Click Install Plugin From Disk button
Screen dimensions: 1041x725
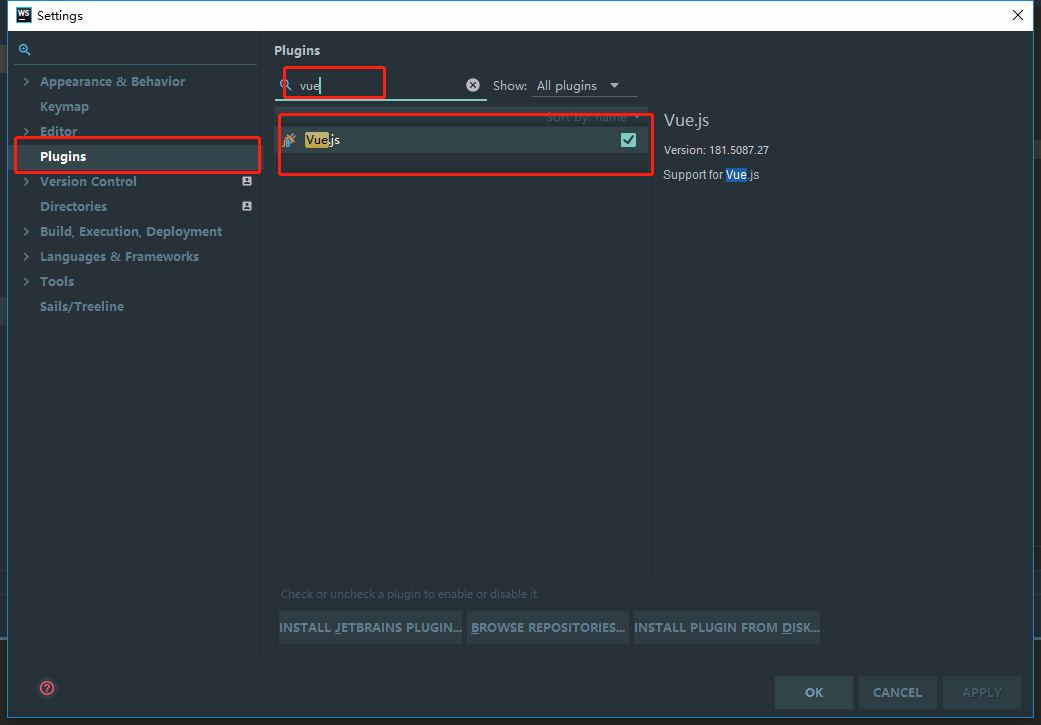727,628
